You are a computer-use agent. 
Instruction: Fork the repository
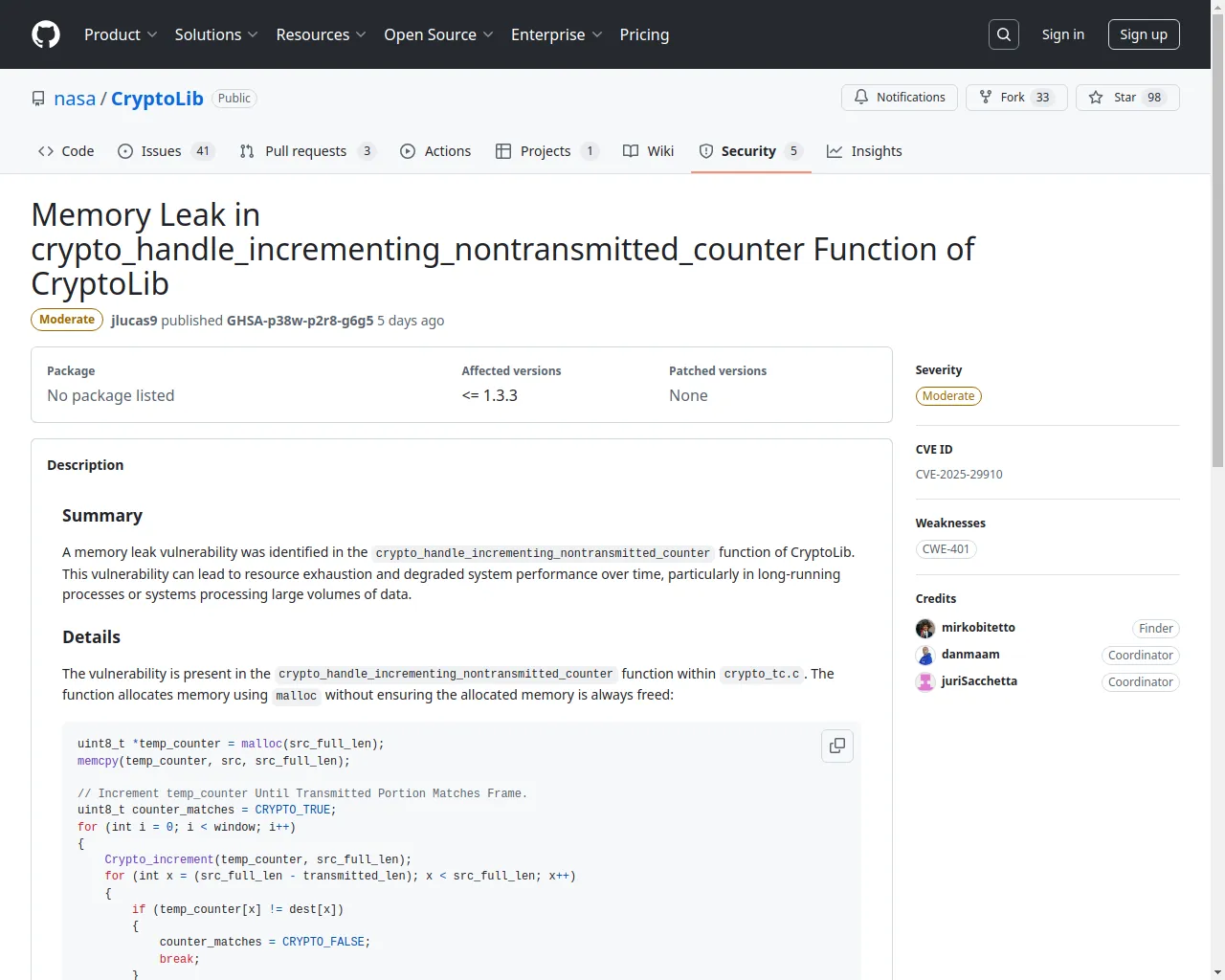[1016, 98]
